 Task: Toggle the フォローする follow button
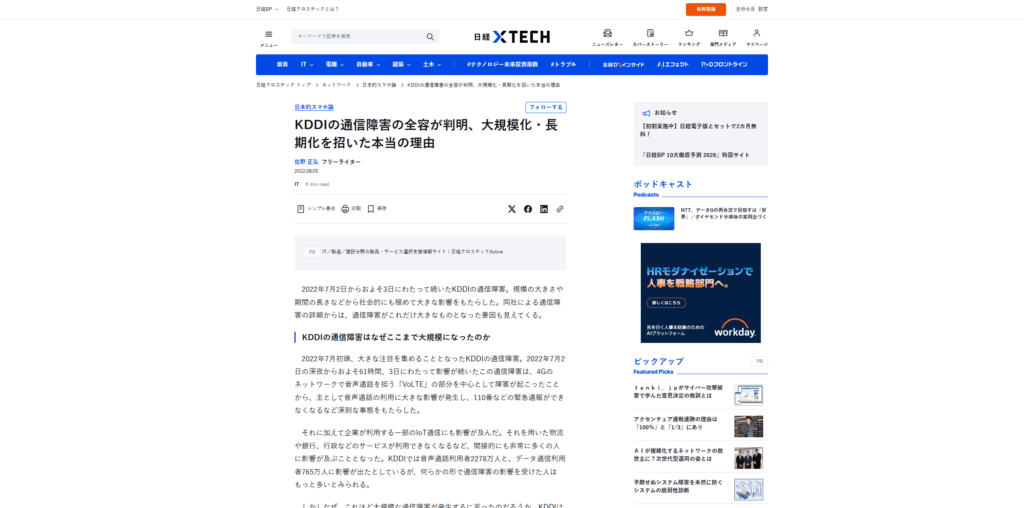pos(546,107)
